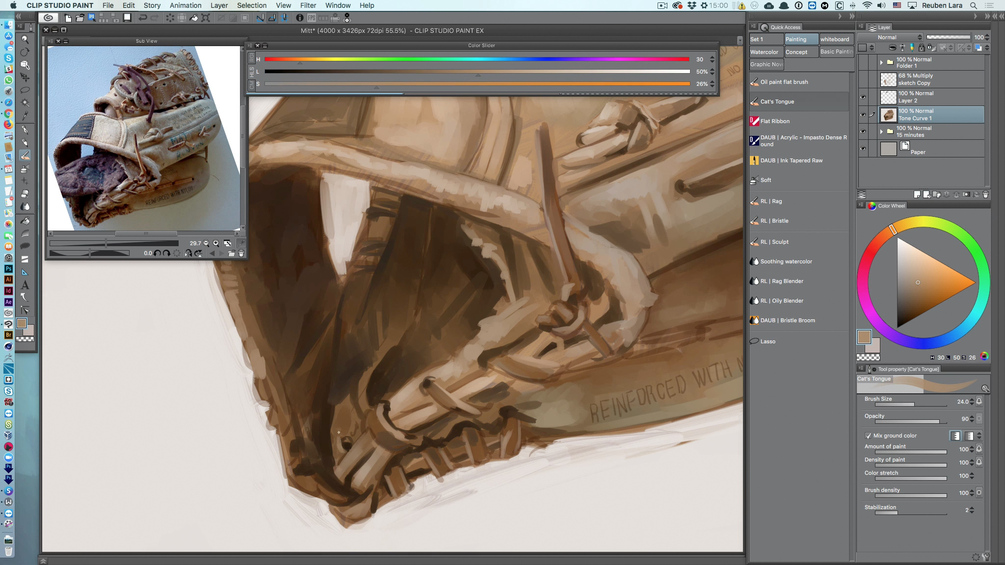Open the Filter menu
Image resolution: width=1005 pixels, height=565 pixels.
(x=308, y=5)
